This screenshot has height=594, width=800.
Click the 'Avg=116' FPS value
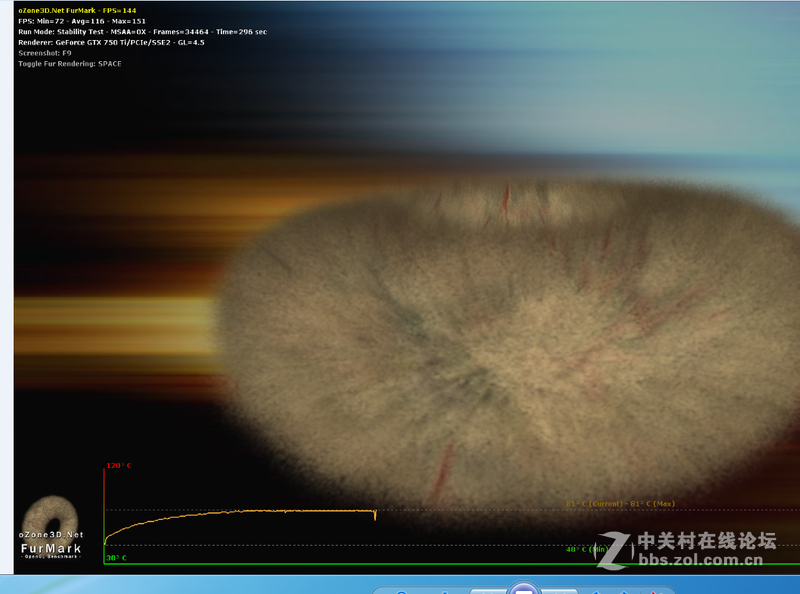coord(88,21)
